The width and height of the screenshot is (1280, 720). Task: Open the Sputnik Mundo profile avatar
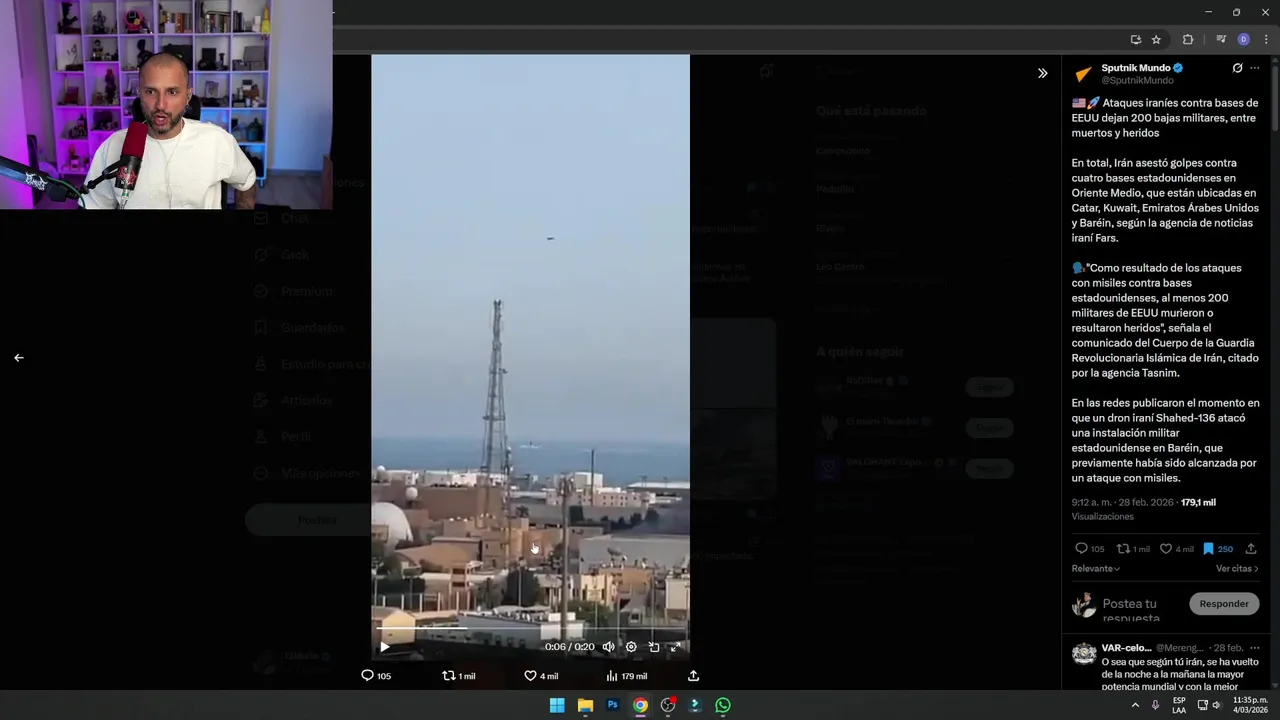(x=1083, y=74)
